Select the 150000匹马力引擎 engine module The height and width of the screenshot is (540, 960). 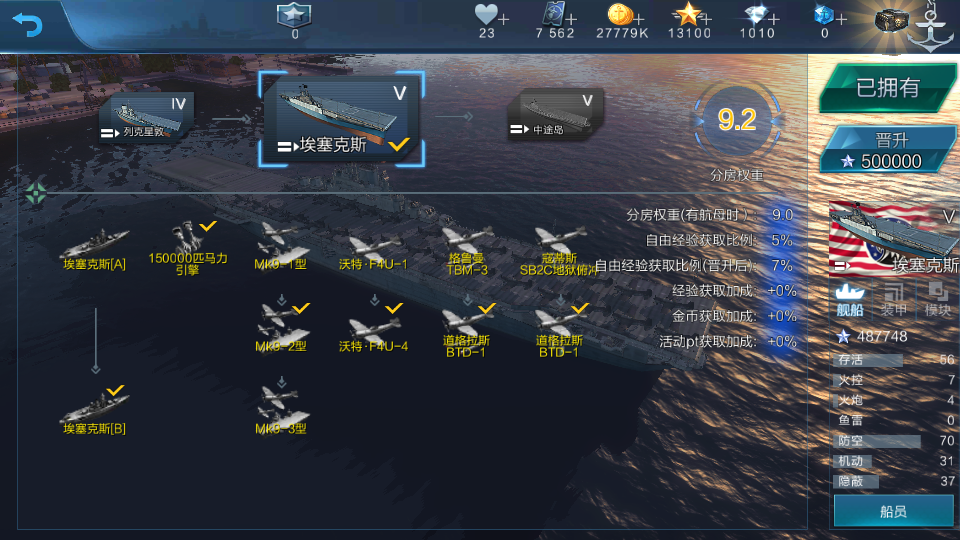(x=188, y=248)
